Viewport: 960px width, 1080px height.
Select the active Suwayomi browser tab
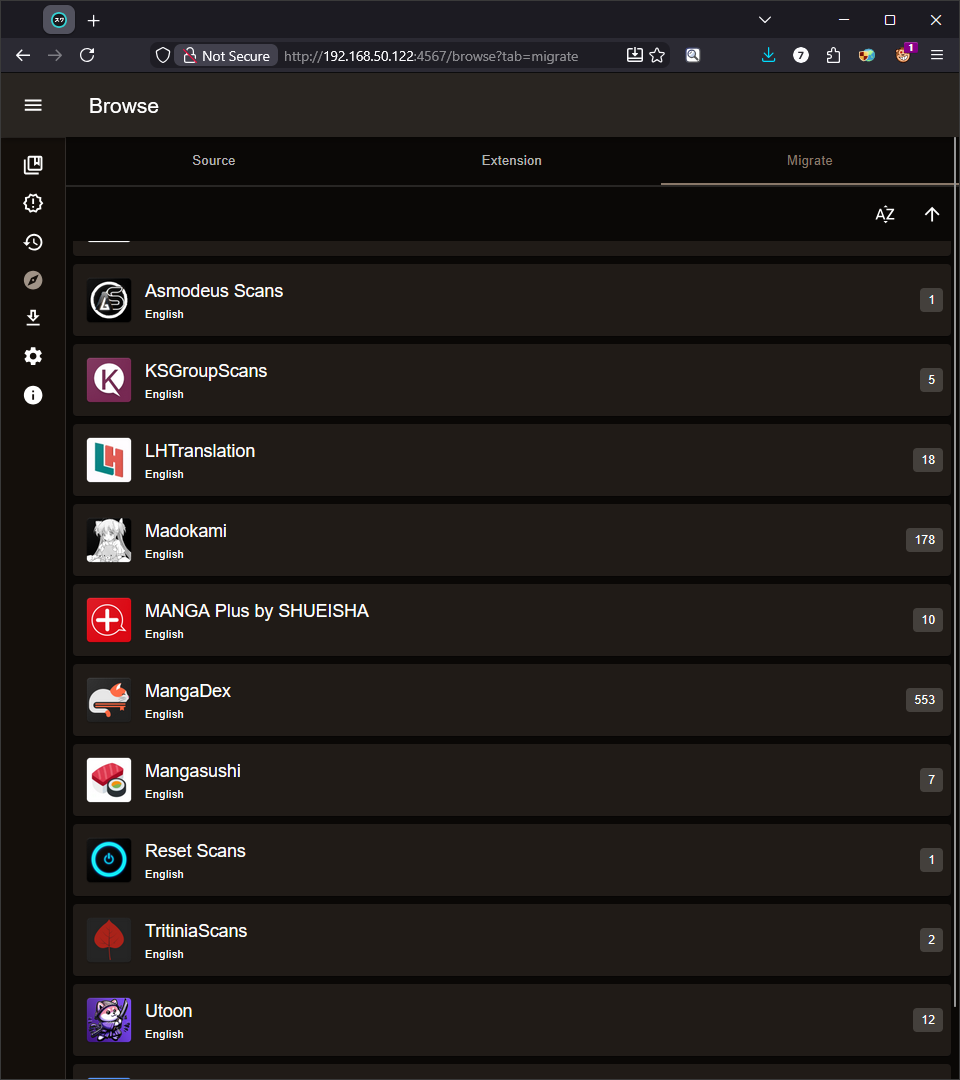[x=59, y=20]
